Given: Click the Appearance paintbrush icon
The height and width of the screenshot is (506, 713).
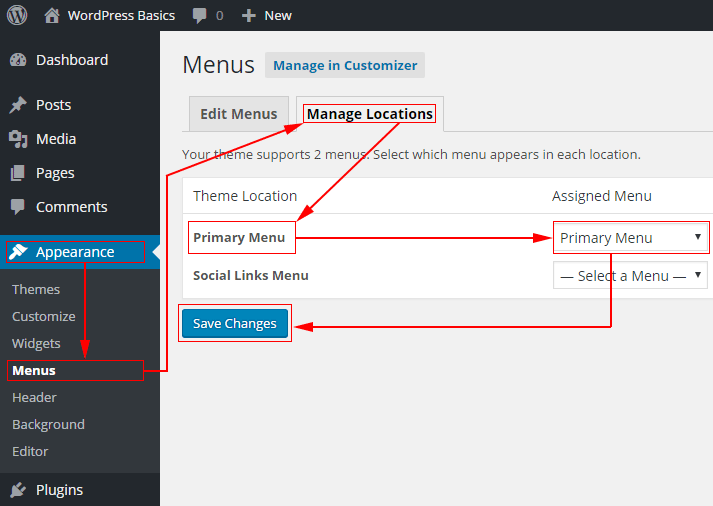Looking at the screenshot, I should [x=18, y=251].
